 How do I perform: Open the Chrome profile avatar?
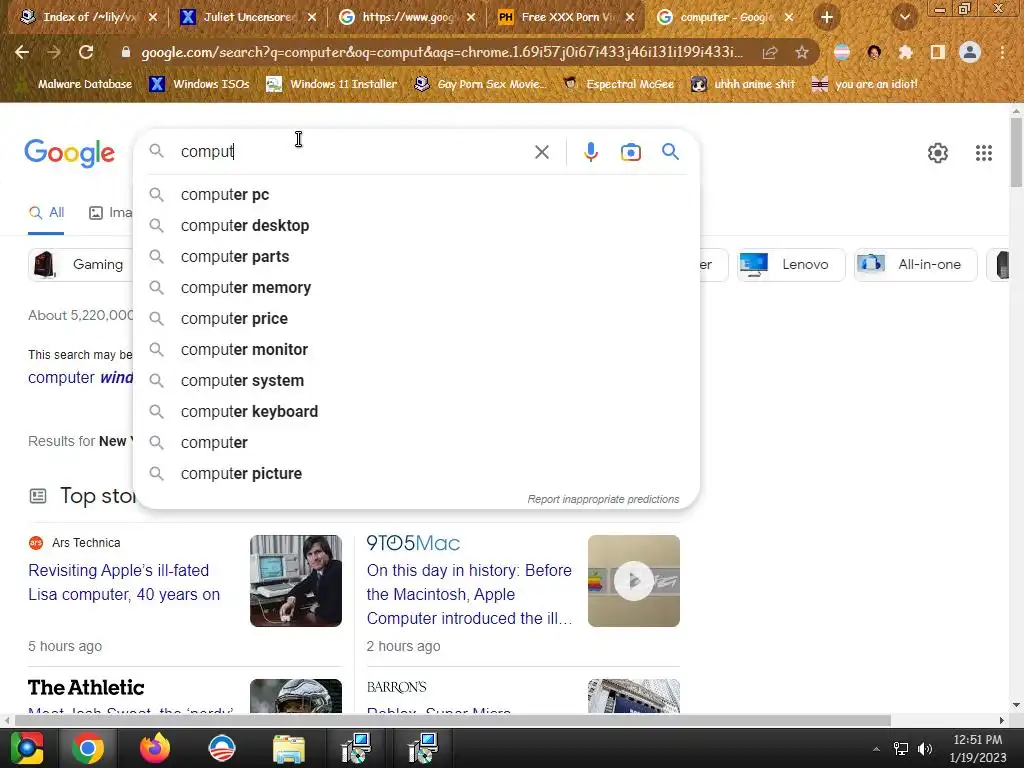point(970,52)
